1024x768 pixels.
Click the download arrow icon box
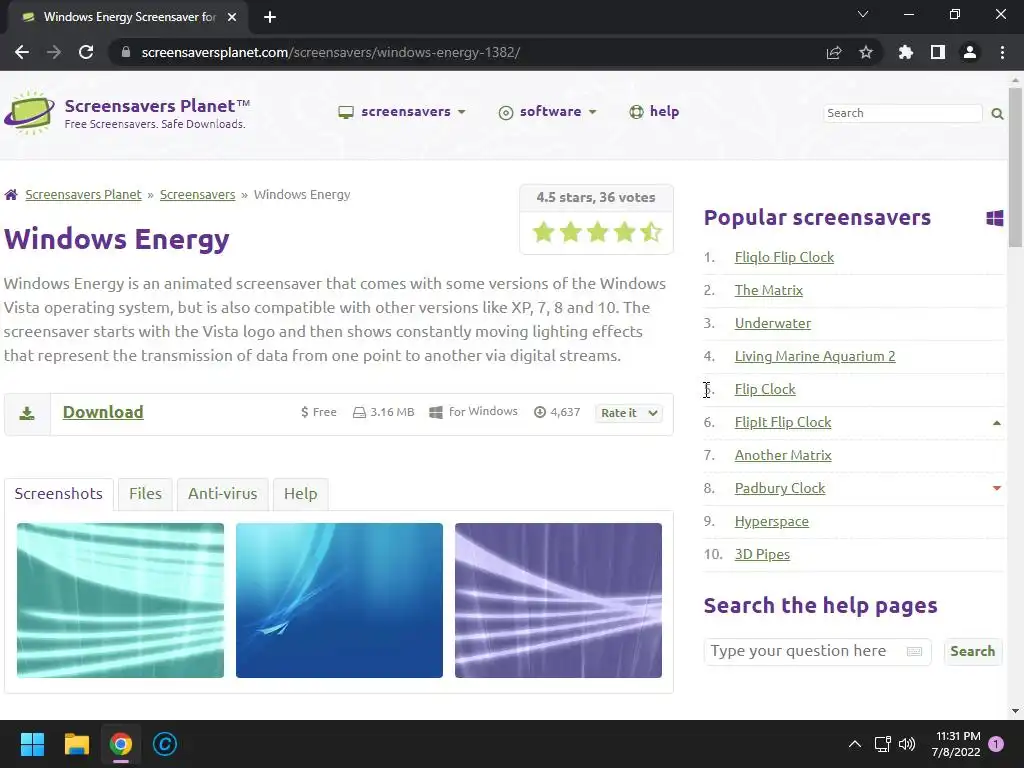(x=27, y=414)
